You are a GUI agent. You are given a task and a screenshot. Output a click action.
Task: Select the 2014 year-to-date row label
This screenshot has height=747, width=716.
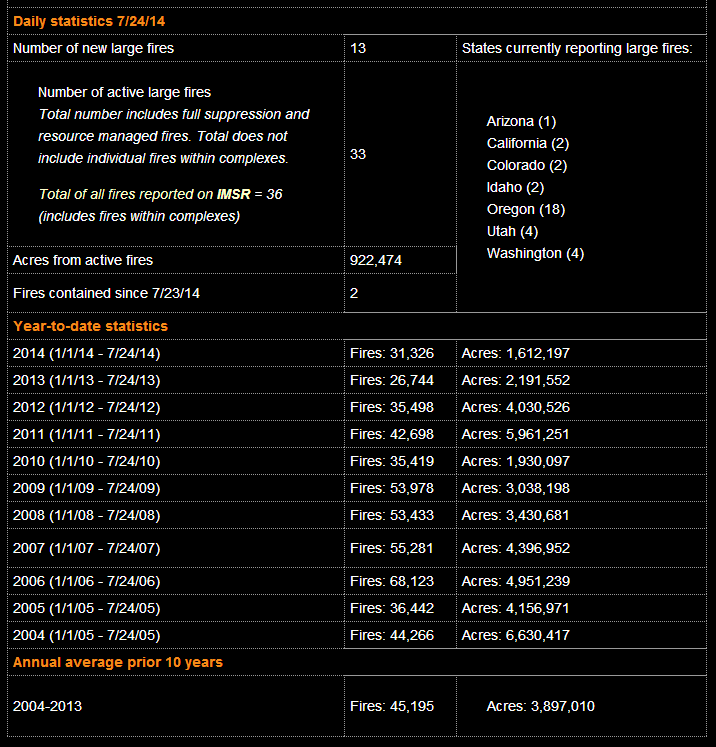coord(86,353)
